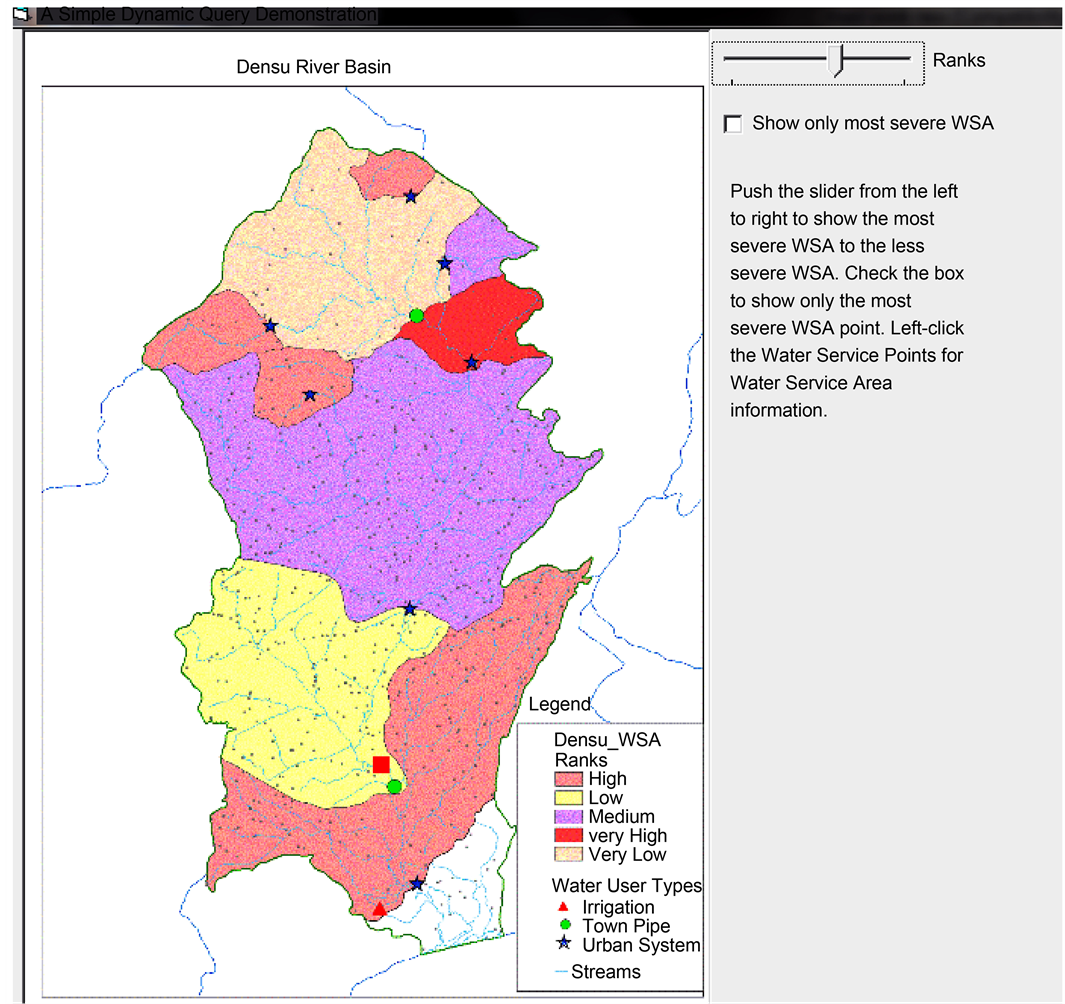This screenshot has height=1004, width=1065.
Task: Select the star inside the bright red very High area
Action: point(472,363)
